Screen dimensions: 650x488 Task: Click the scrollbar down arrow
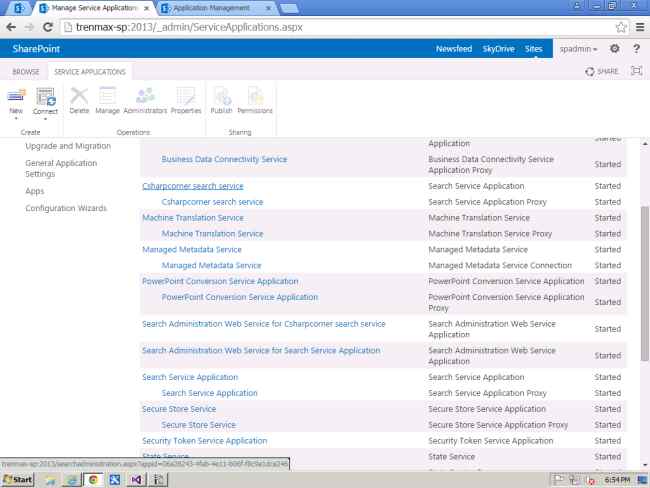(x=645, y=466)
